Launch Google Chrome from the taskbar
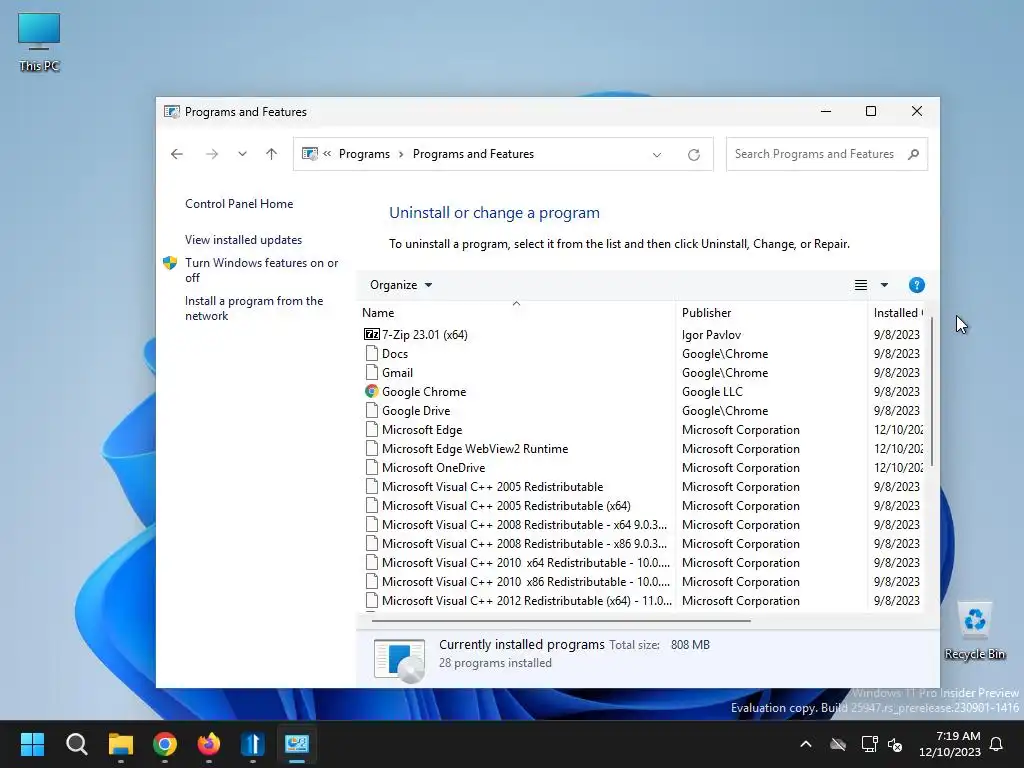The height and width of the screenshot is (768, 1024). coord(165,744)
